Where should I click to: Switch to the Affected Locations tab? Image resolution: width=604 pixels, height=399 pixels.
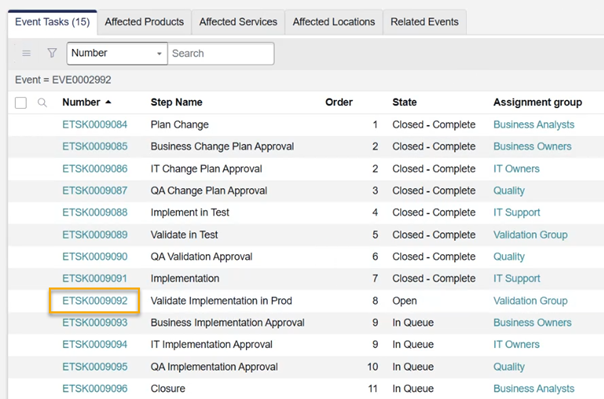(334, 22)
